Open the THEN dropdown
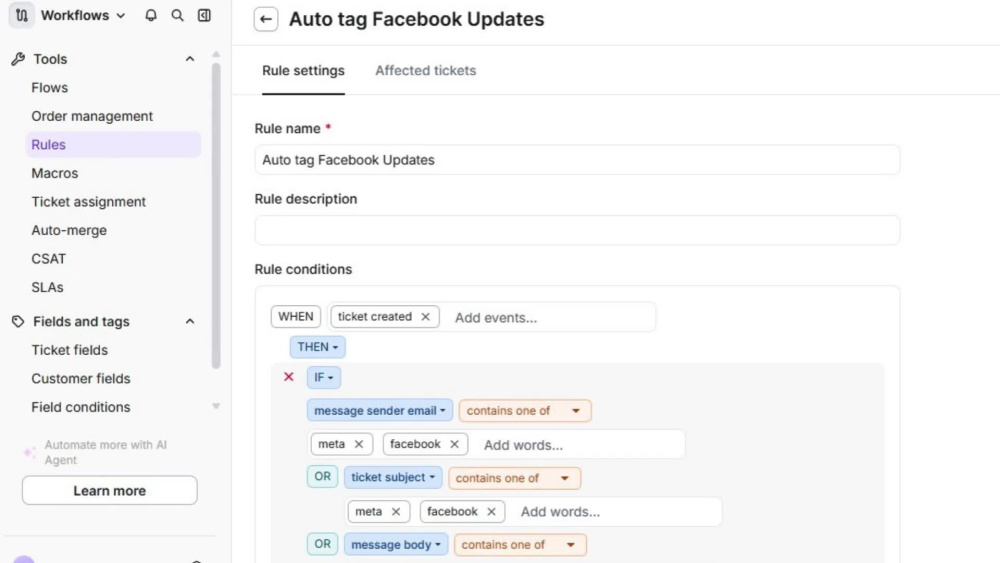The width and height of the screenshot is (1000, 563). [318, 347]
